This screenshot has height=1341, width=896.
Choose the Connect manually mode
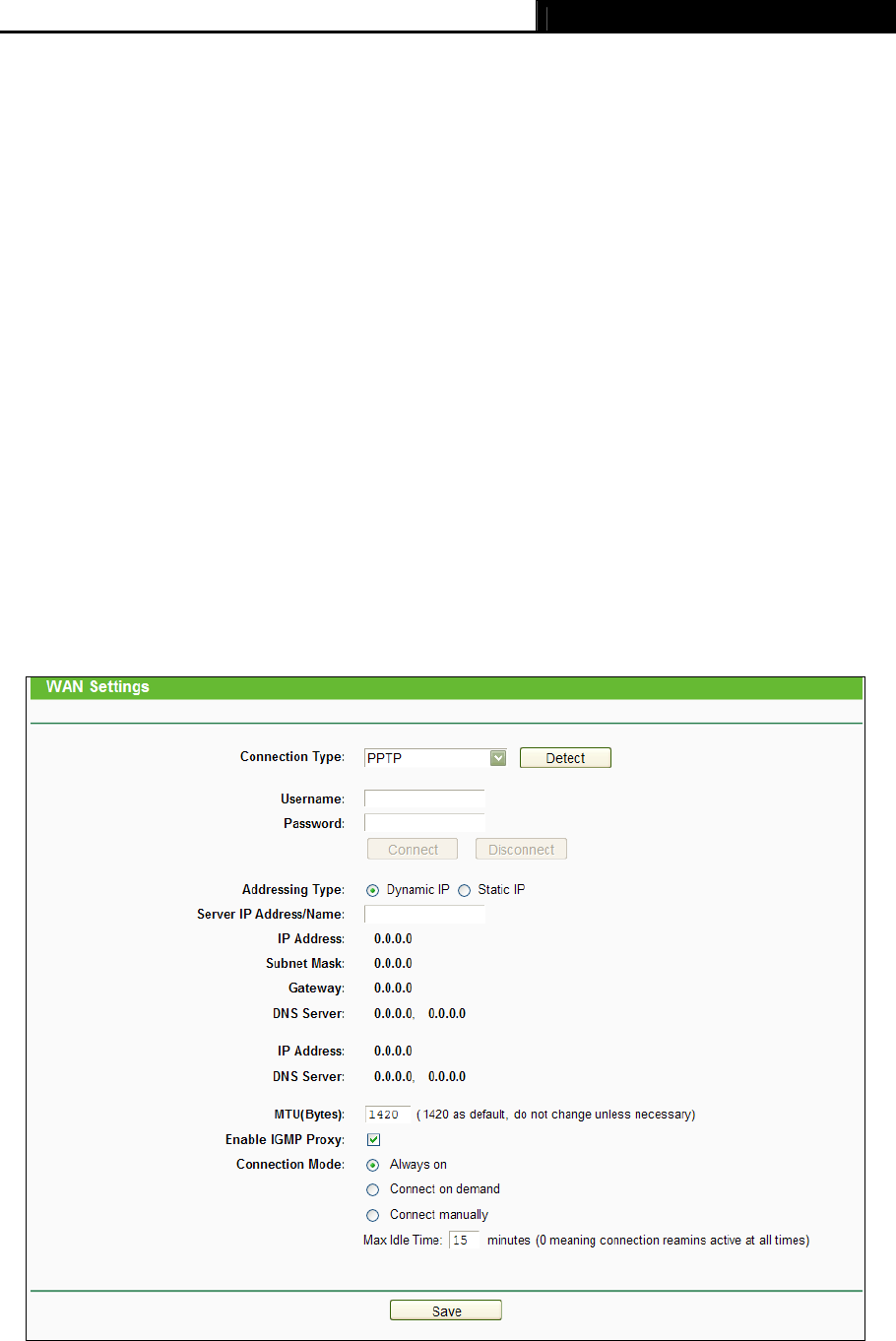tap(373, 1215)
